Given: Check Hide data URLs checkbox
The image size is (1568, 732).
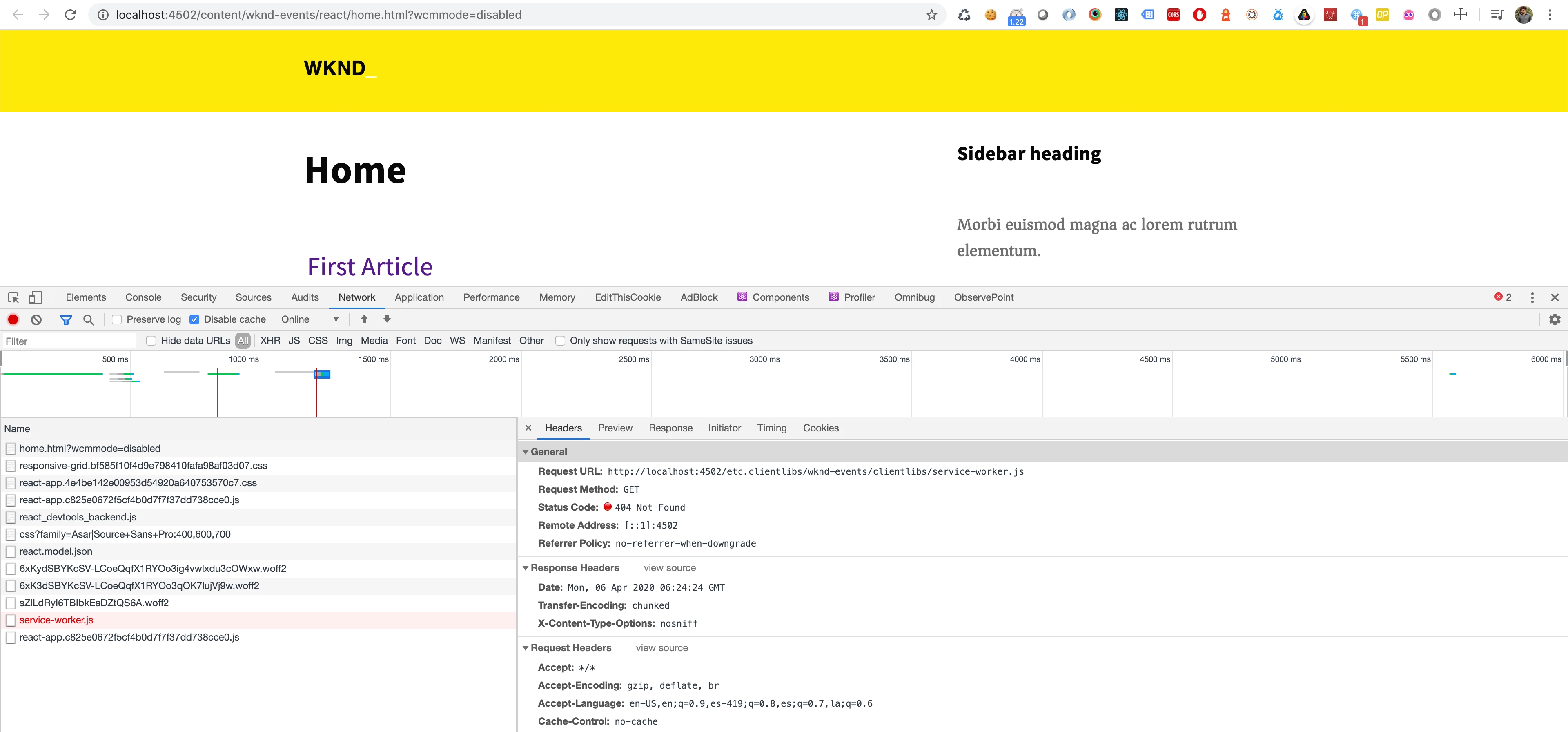Looking at the screenshot, I should click(x=151, y=340).
